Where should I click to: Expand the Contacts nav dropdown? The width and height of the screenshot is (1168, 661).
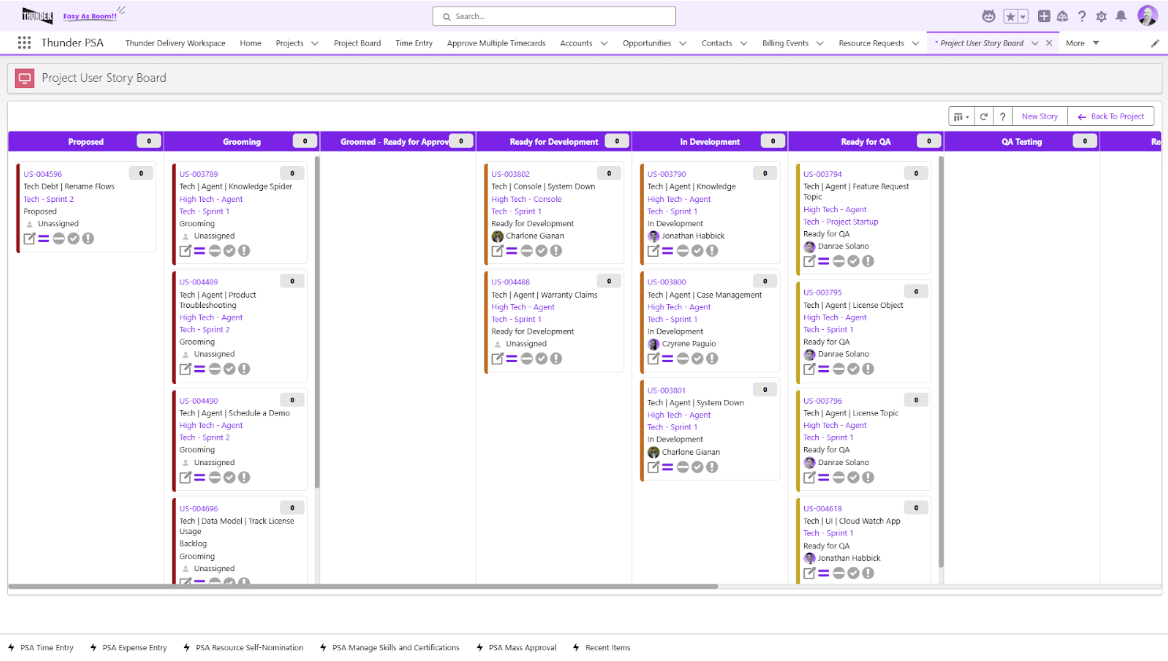743,43
